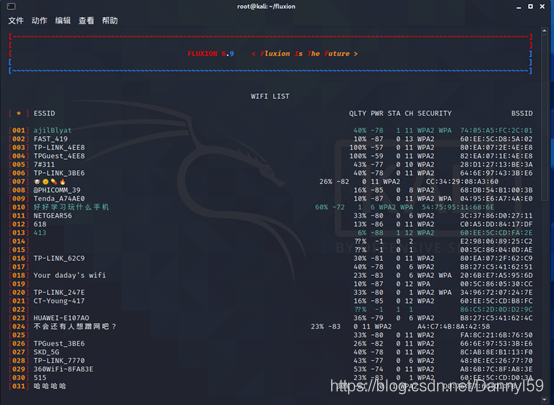Screen dimensions: 554x405
Task: Click BSSID 86:C5:2D:0D:D2:9C
Action: point(496,310)
